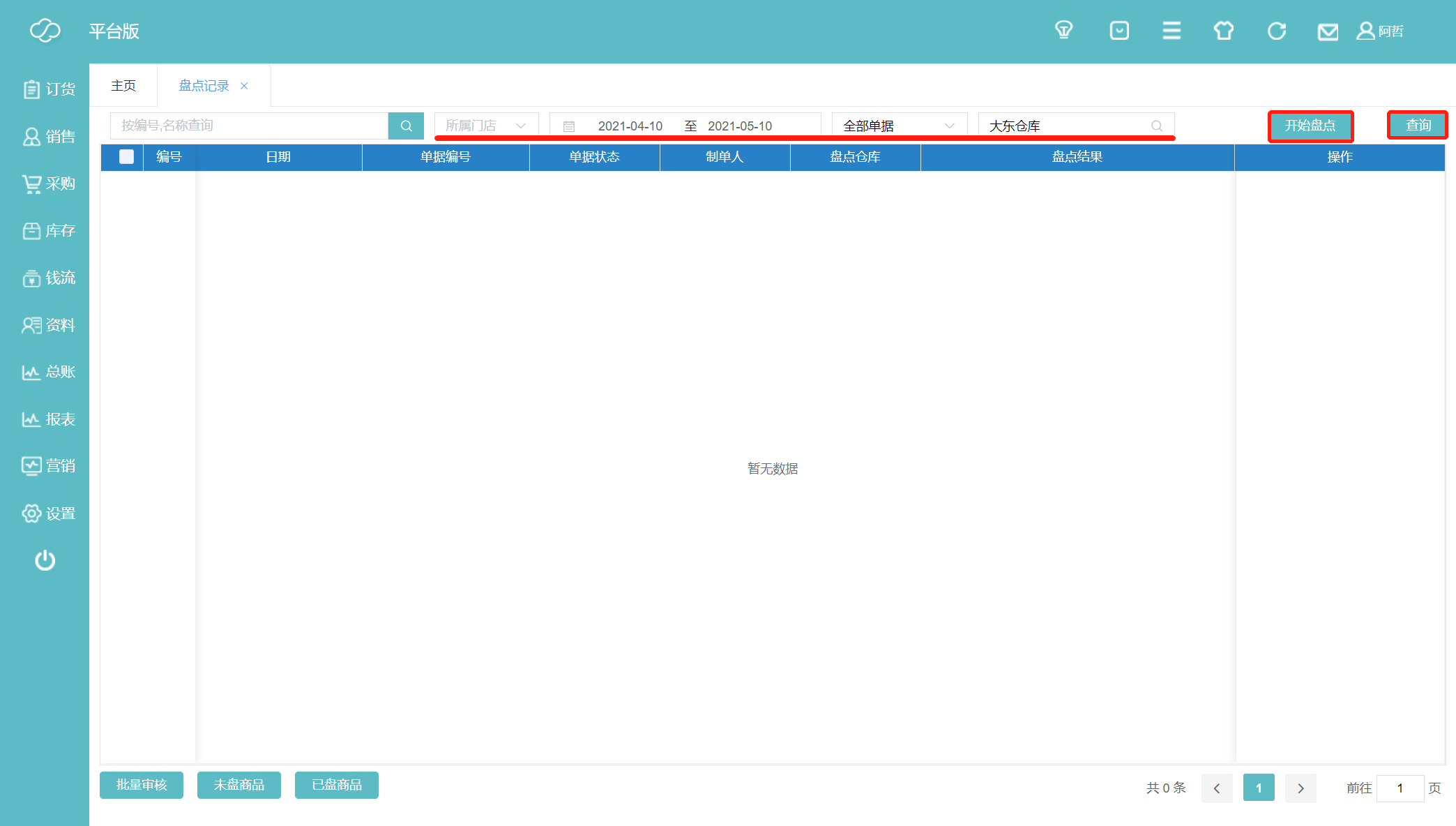This screenshot has width=1456, height=826.
Task: Click the 未盘商品 button
Action: [x=239, y=785]
